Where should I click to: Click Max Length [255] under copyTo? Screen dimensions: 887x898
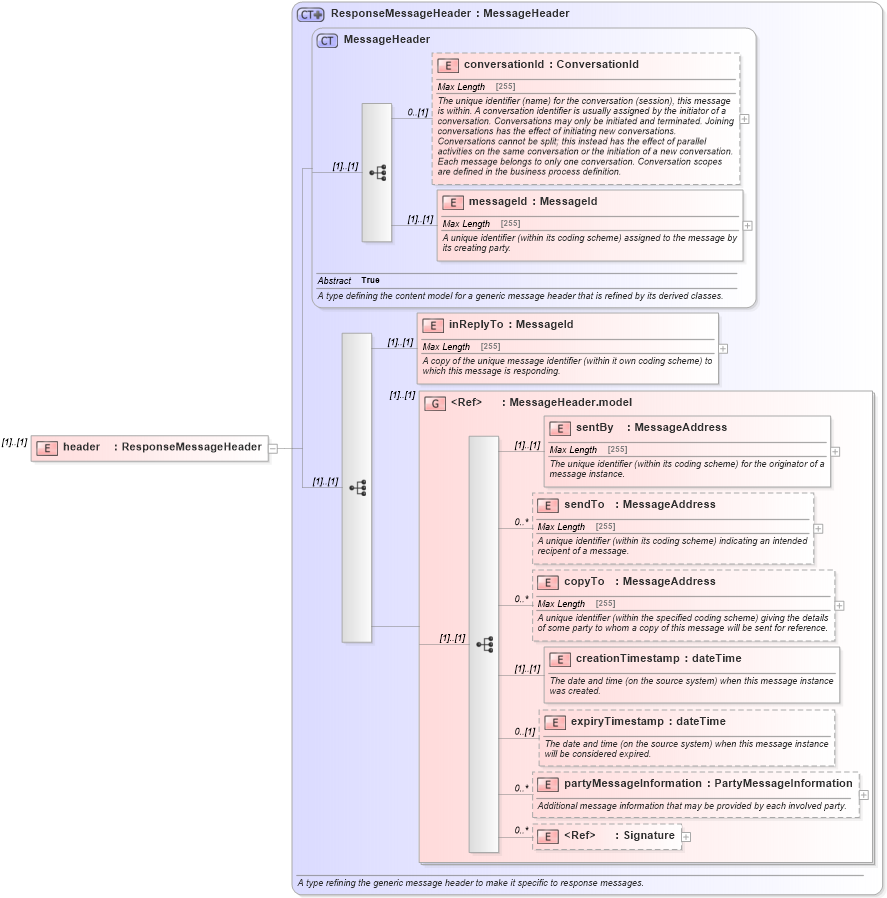pyautogui.click(x=576, y=604)
